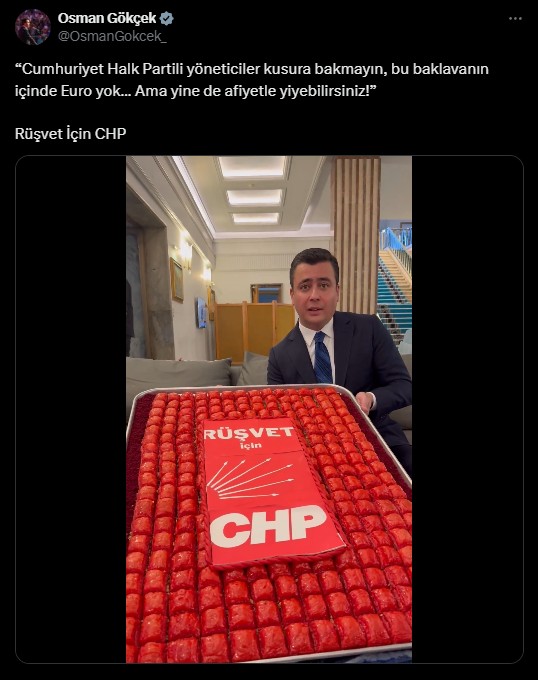
Task: Open the three-dot more options menu
Action: 515,19
